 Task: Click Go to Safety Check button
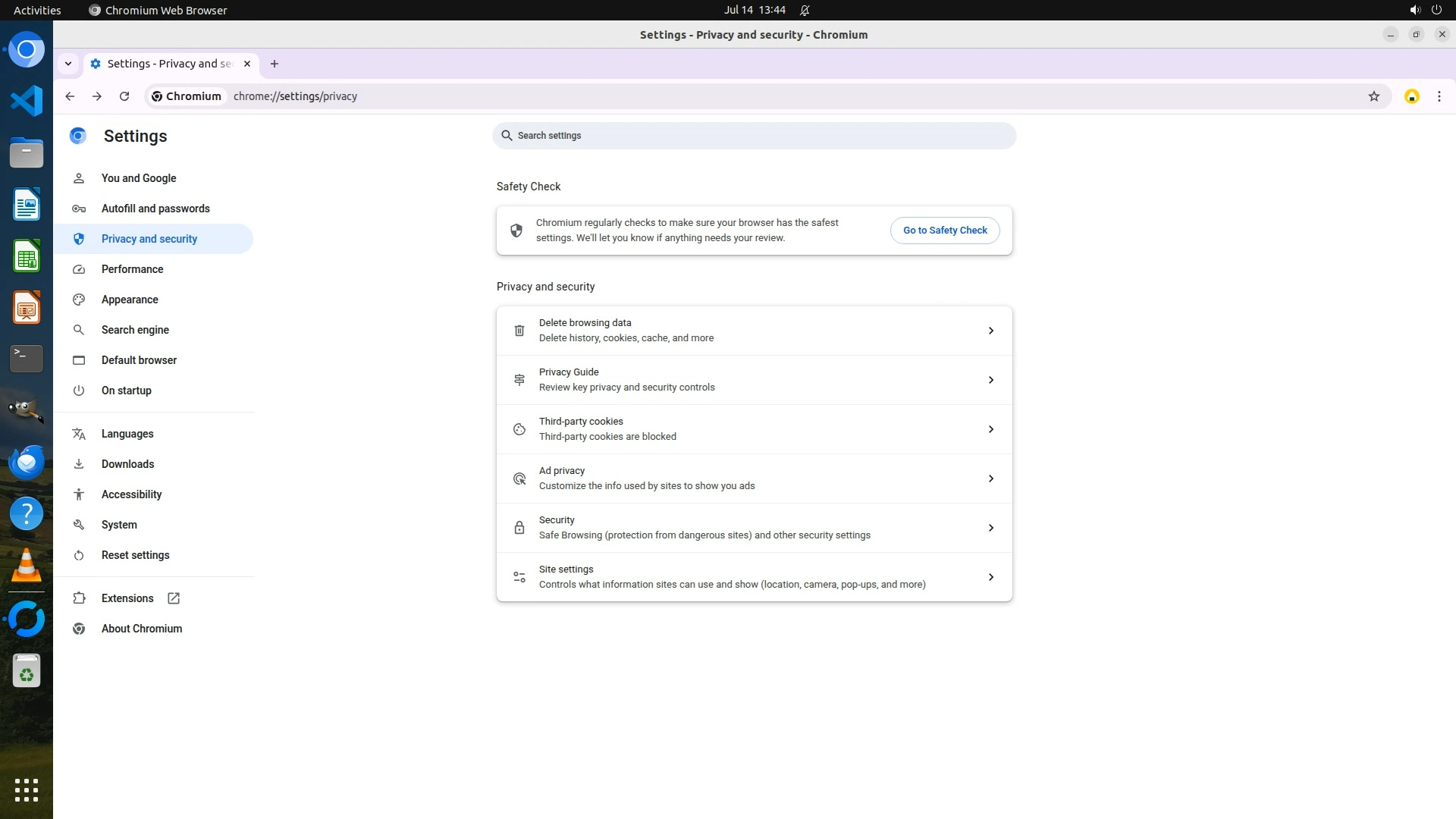tap(944, 231)
